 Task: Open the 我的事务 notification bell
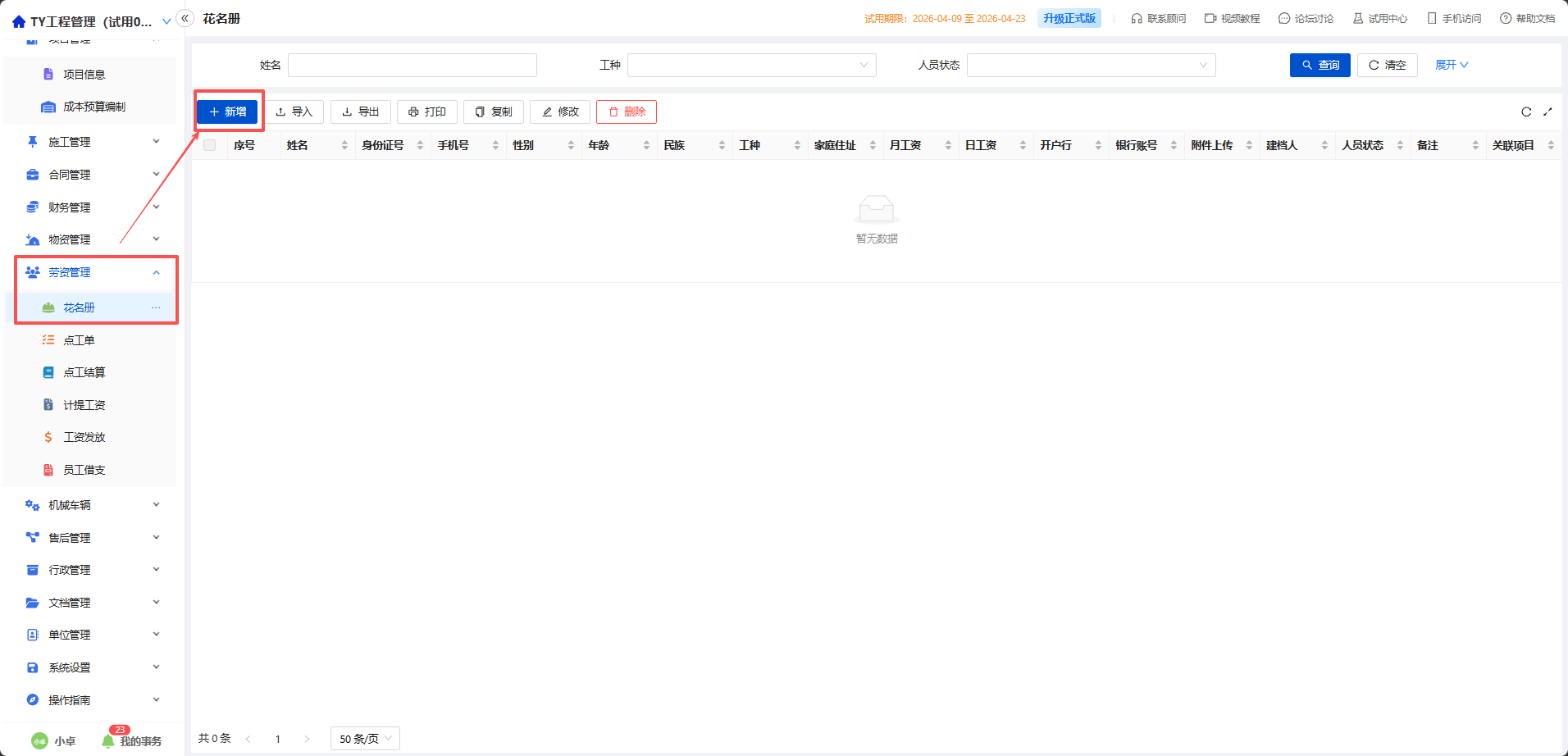click(x=108, y=740)
